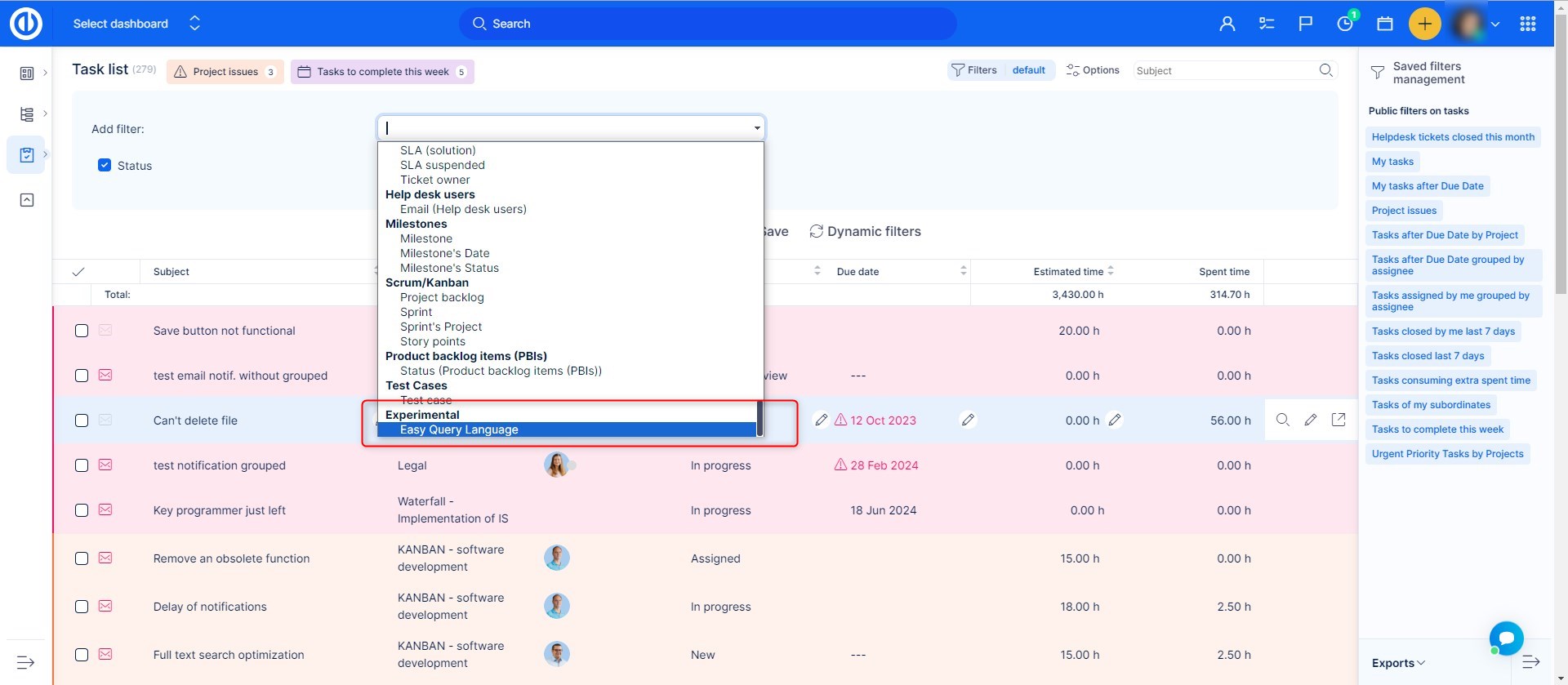Screen dimensions: 1568x685
Task: Click magnifier icon on Can't delete file row
Action: [1282, 420]
